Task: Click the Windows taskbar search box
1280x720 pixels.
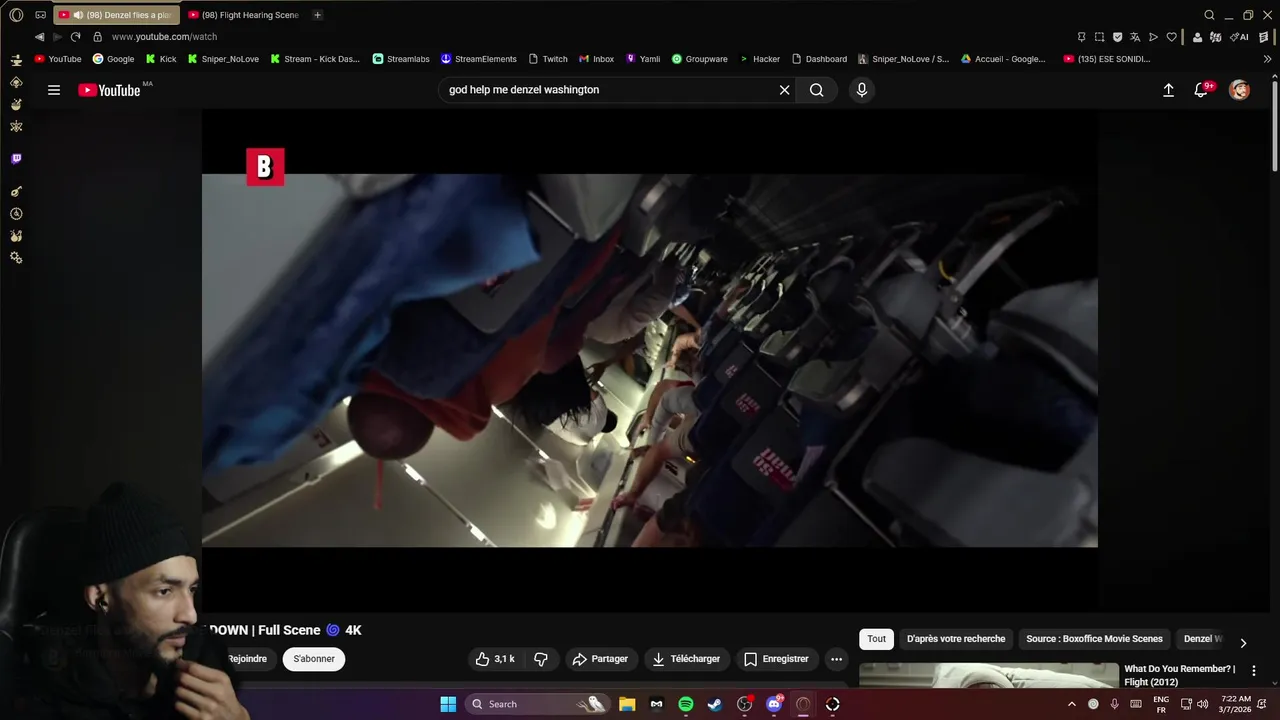Action: pos(539,704)
